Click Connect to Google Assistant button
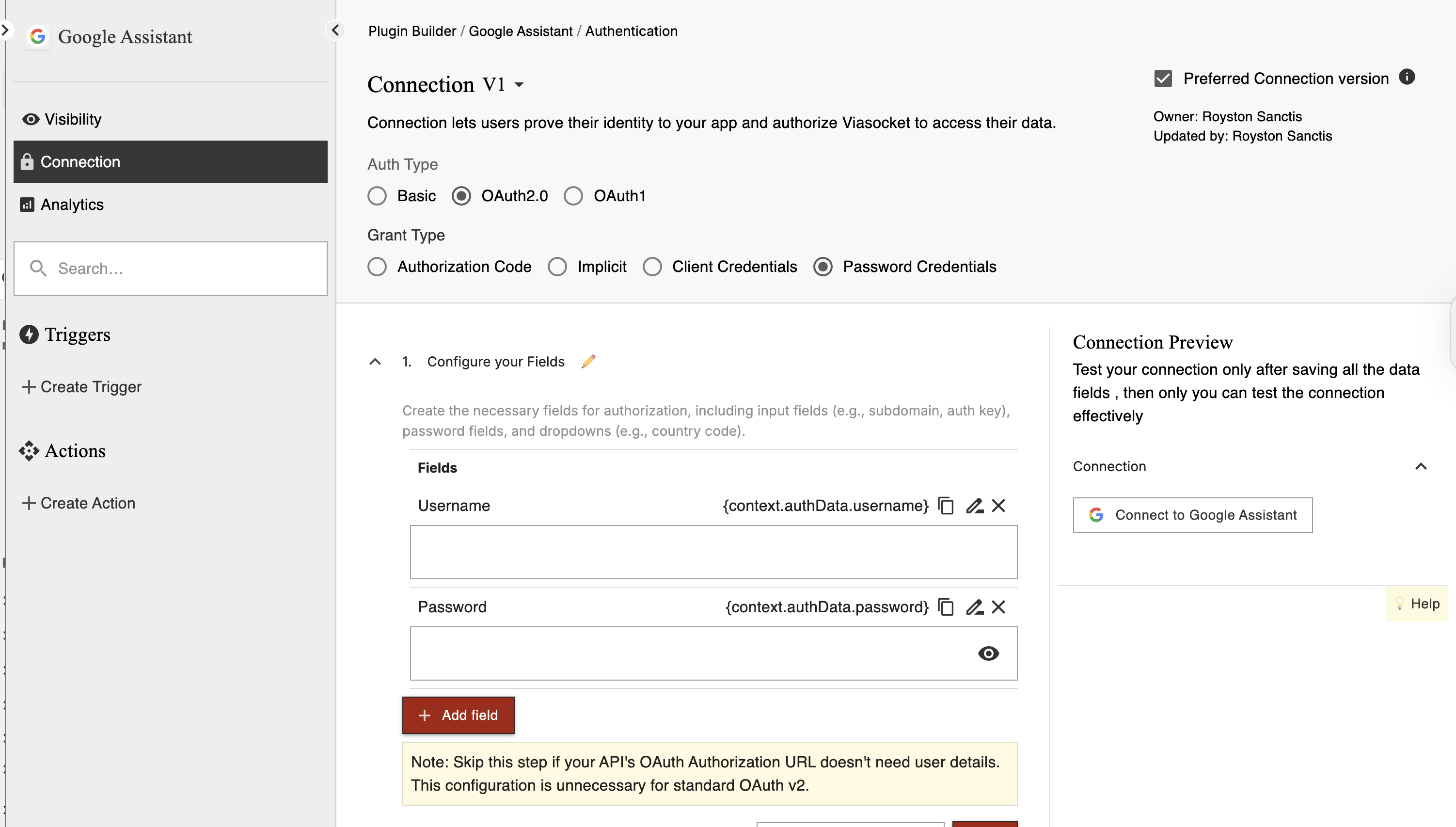 [x=1192, y=515]
